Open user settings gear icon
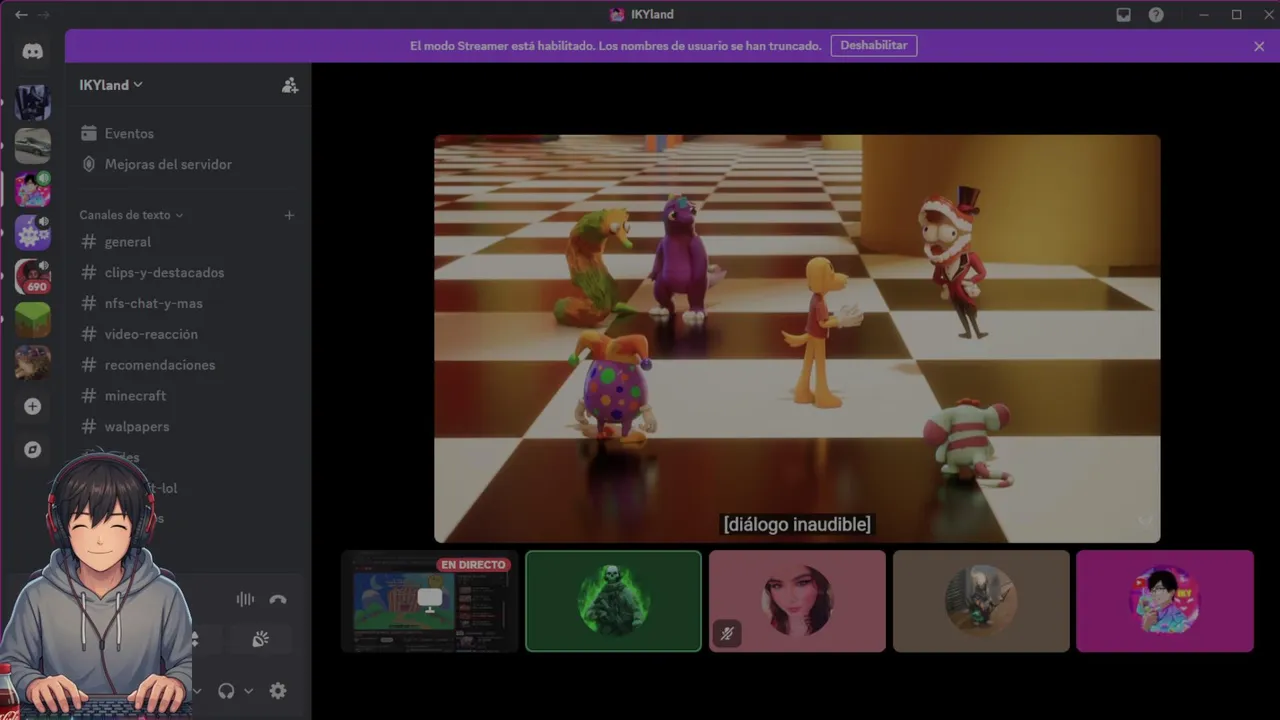 [x=278, y=691]
